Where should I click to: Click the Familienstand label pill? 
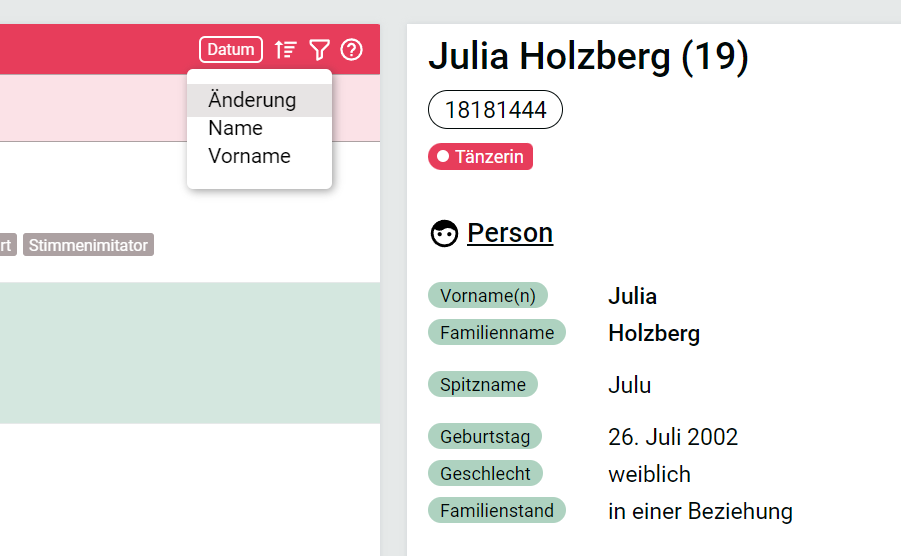[x=497, y=510]
